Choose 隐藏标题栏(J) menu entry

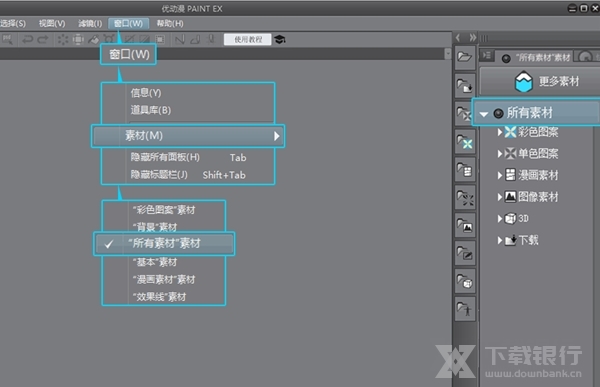188,175
